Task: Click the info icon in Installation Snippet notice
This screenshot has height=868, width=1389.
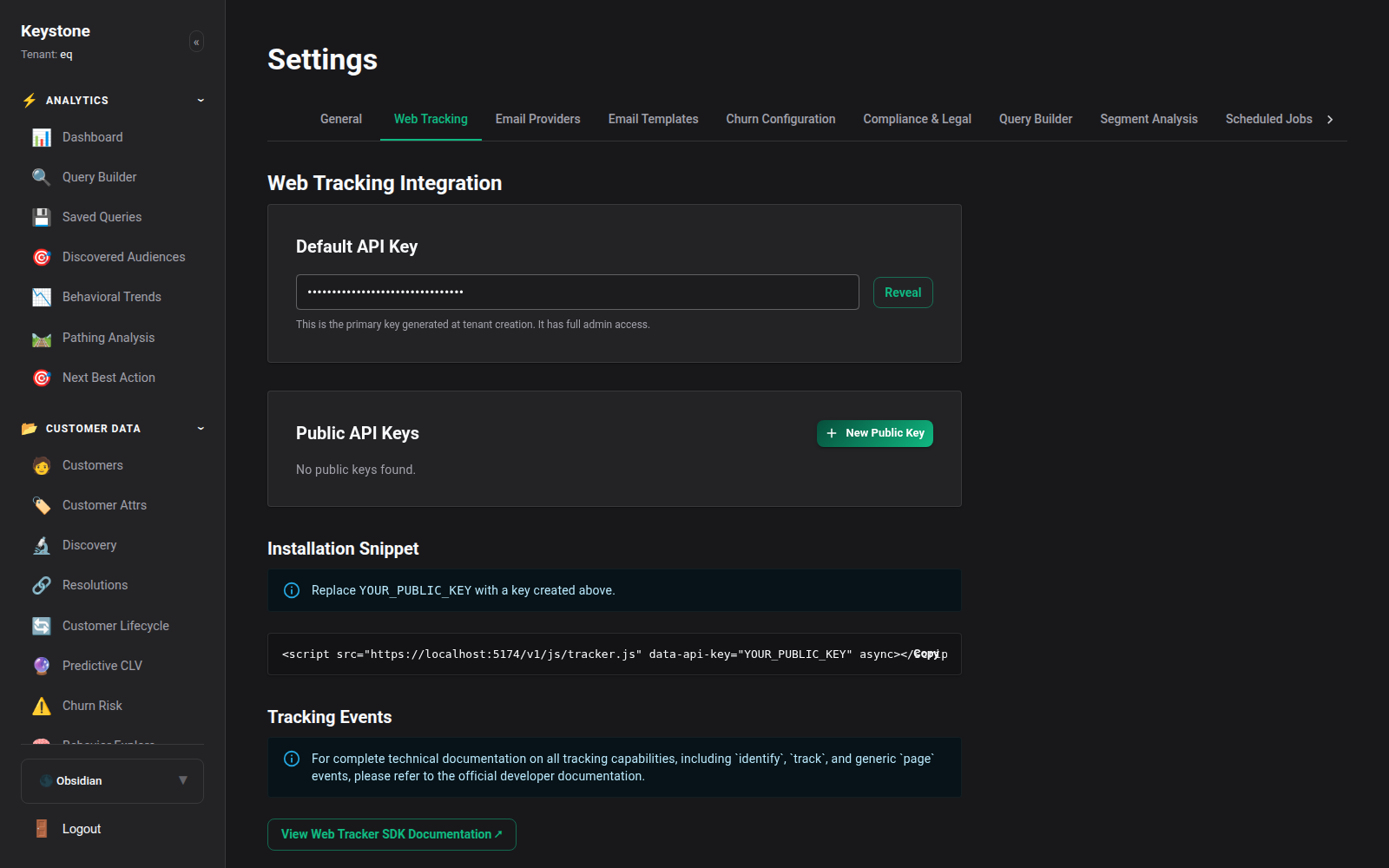Action: [x=292, y=590]
